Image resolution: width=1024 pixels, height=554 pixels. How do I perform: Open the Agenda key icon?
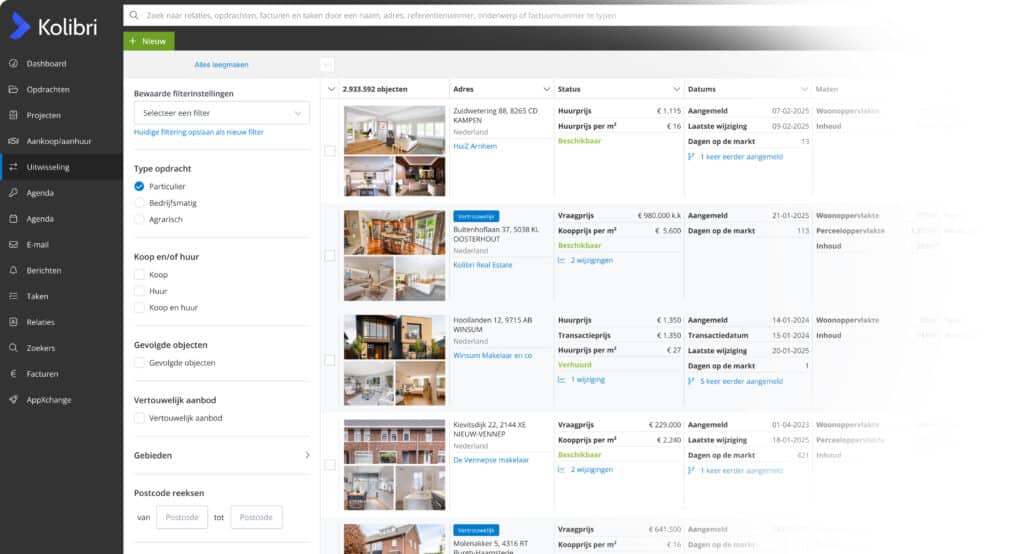point(13,193)
